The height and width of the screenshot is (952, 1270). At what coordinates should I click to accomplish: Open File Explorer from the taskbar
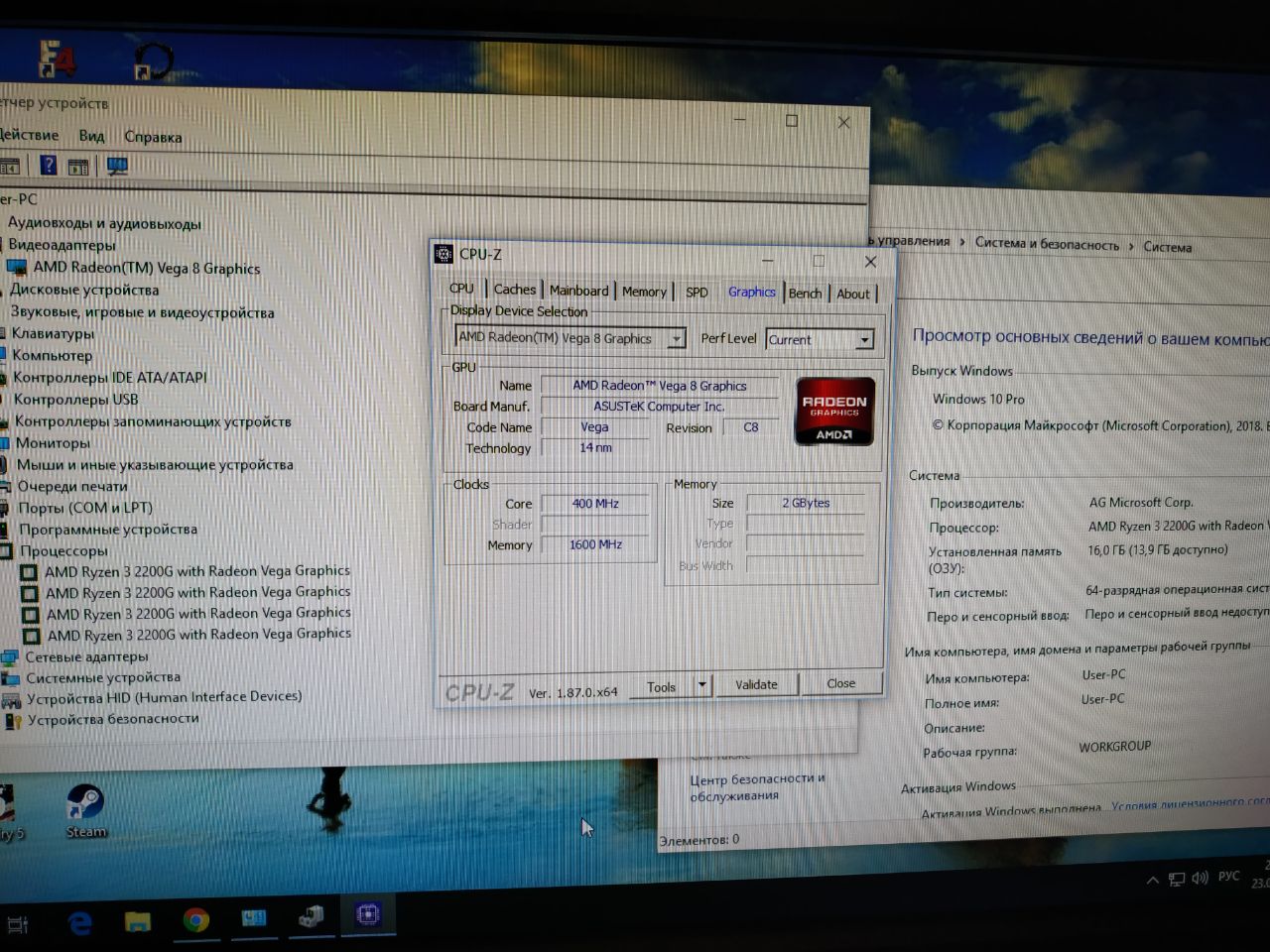click(x=137, y=921)
